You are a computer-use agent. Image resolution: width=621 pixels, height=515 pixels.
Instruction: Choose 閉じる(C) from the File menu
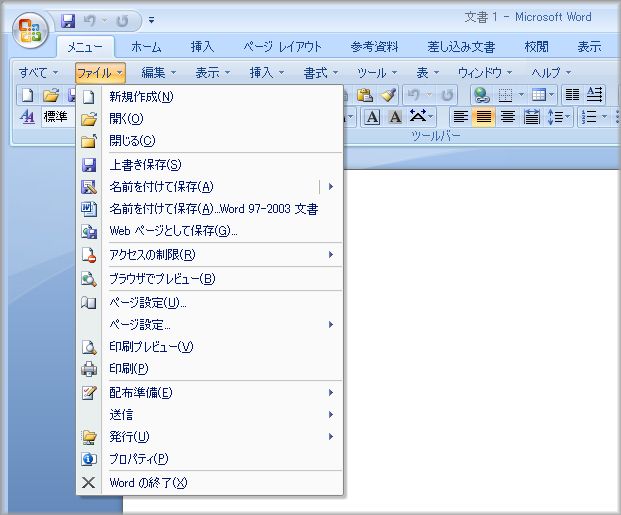(210, 141)
